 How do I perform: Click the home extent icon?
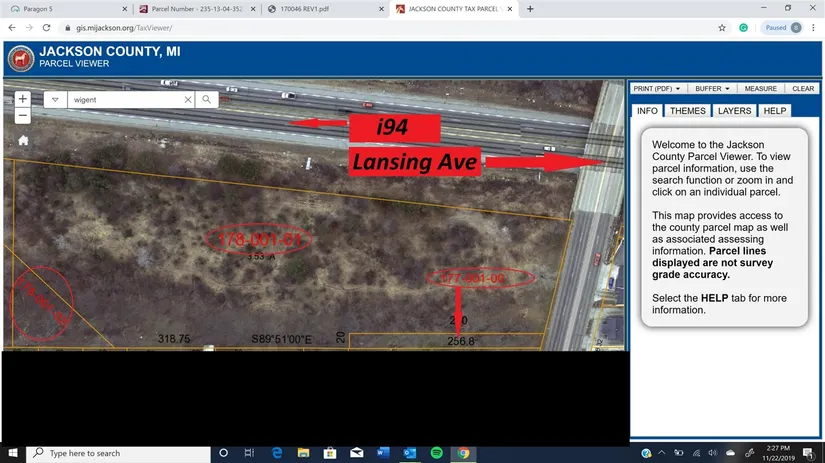pyautogui.click(x=23, y=141)
